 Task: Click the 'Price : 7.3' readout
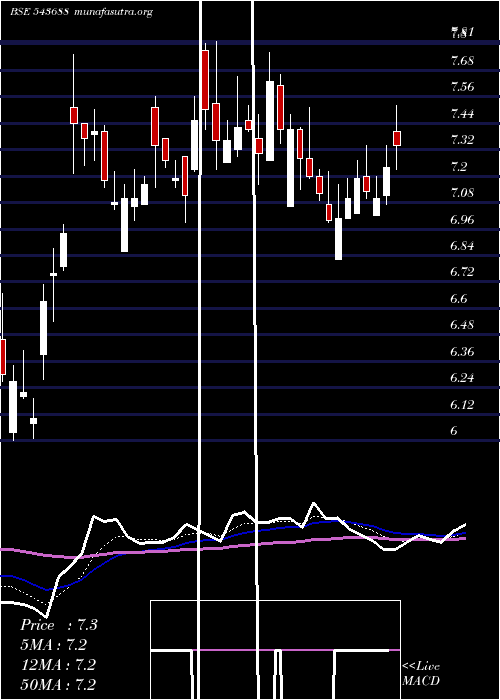click(x=59, y=625)
